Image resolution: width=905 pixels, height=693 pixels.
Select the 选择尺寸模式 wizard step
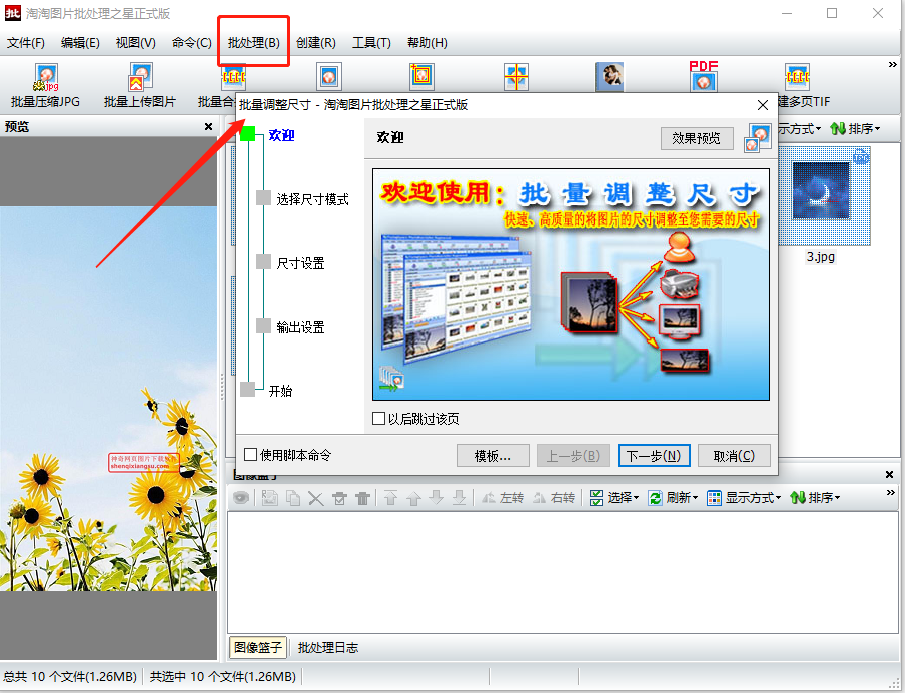(312, 199)
